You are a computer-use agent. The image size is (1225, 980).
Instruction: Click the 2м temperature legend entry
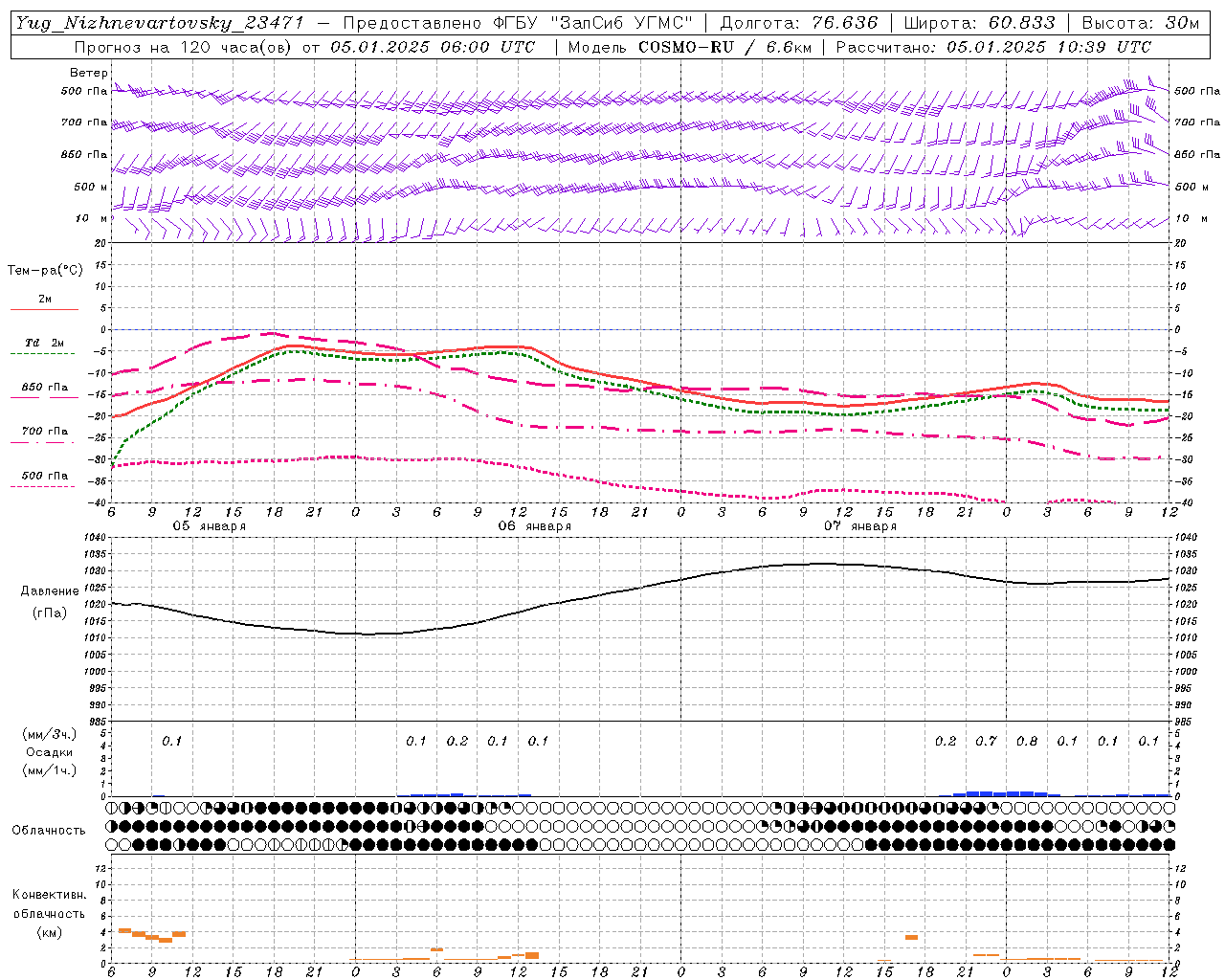click(45, 299)
